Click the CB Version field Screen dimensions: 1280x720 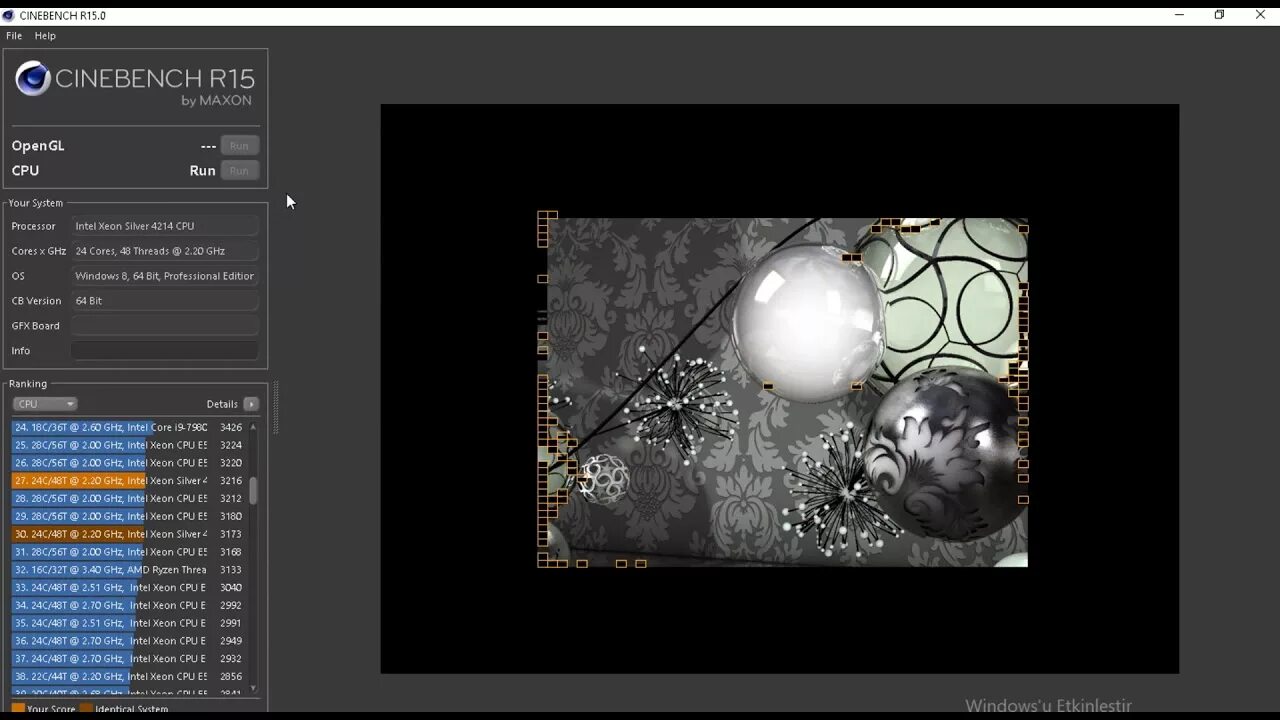click(x=165, y=301)
